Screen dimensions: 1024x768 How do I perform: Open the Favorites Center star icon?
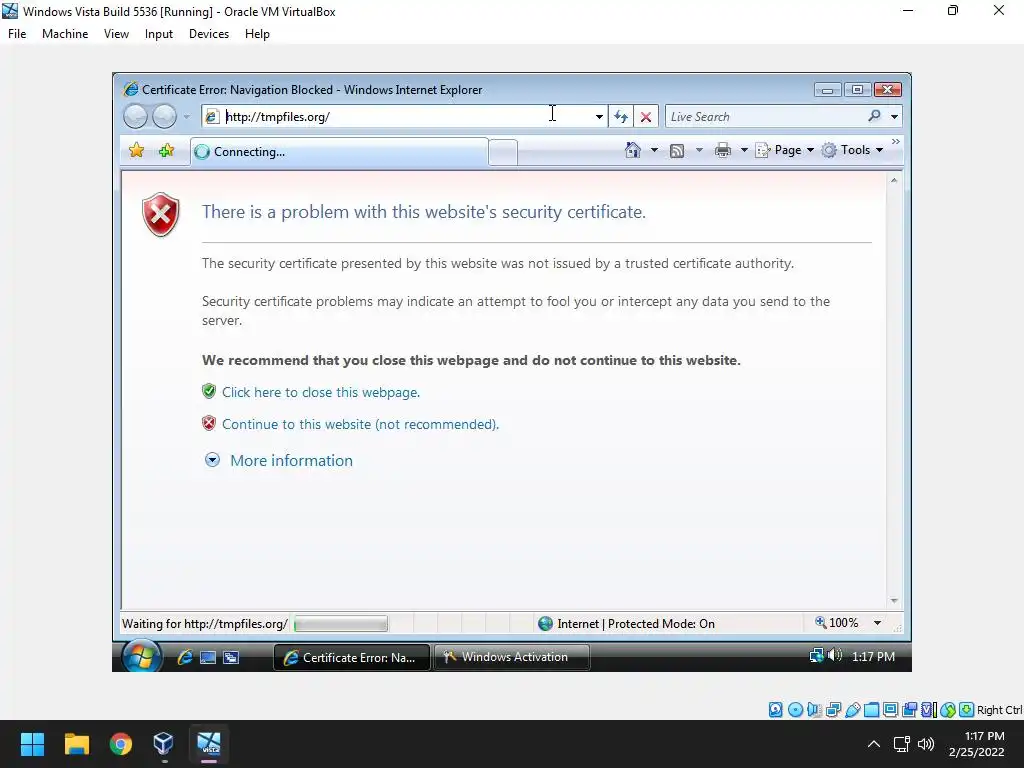(x=136, y=151)
